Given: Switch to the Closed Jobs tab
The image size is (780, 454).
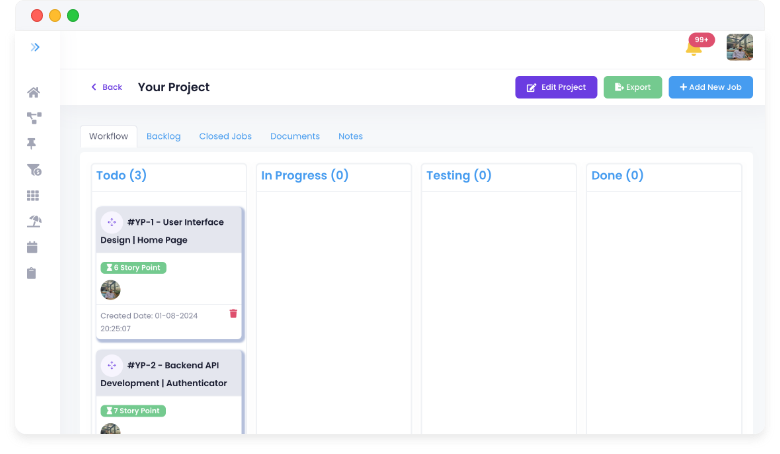Looking at the screenshot, I should [x=225, y=136].
